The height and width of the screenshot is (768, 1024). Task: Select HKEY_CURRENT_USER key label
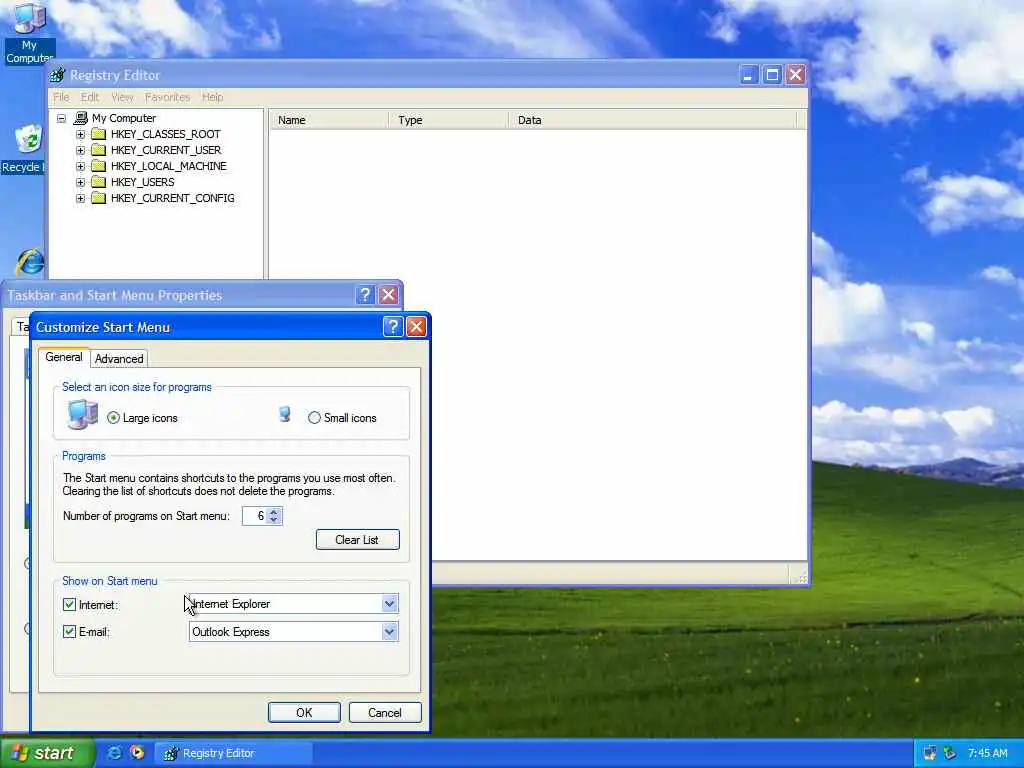(x=166, y=150)
